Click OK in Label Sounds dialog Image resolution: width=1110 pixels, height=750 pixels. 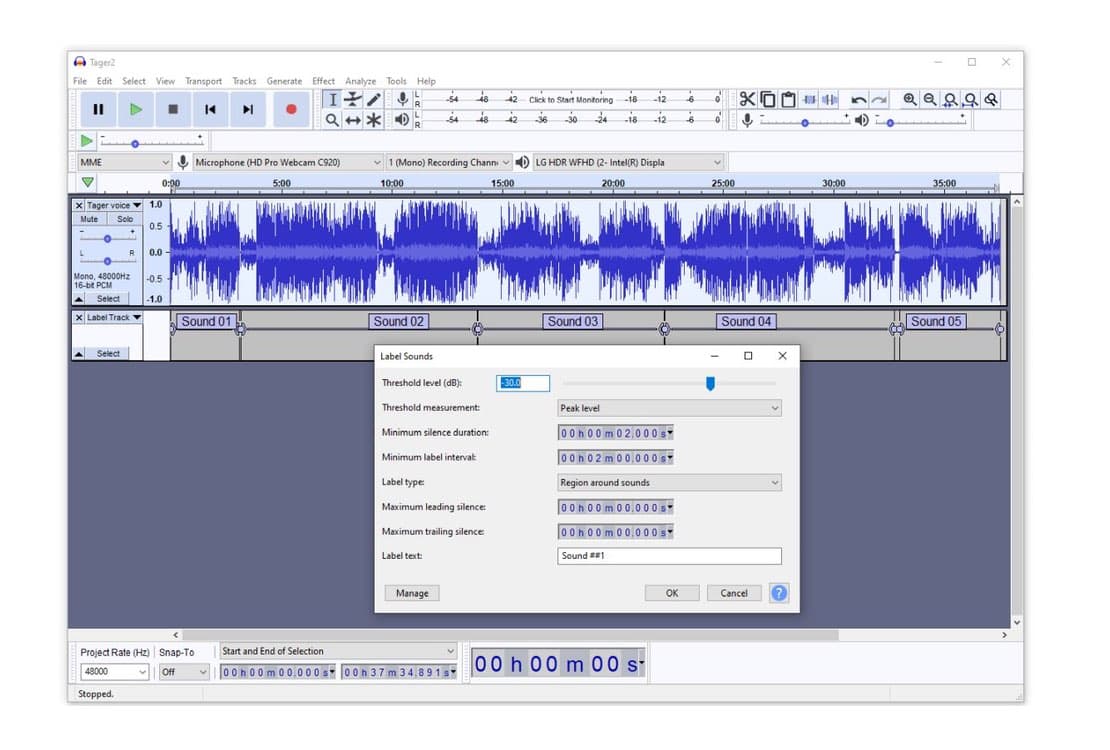pyautogui.click(x=672, y=593)
